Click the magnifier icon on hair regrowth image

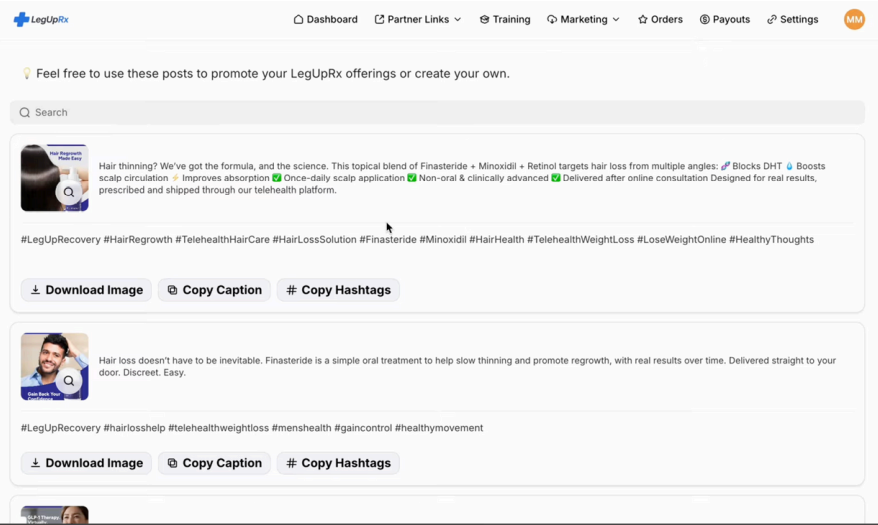[x=69, y=192]
